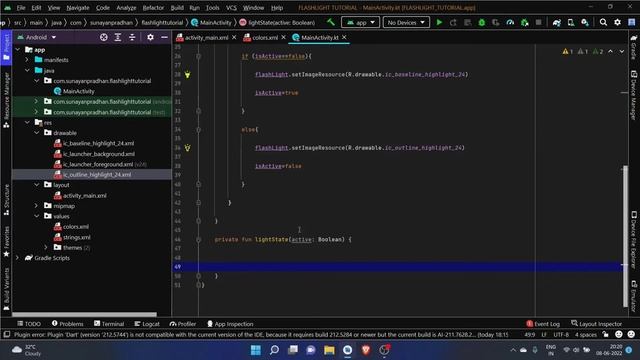Image resolution: width=640 pixels, height=360 pixels.
Task: Collapse the drawable folder
Action: pos(37,133)
